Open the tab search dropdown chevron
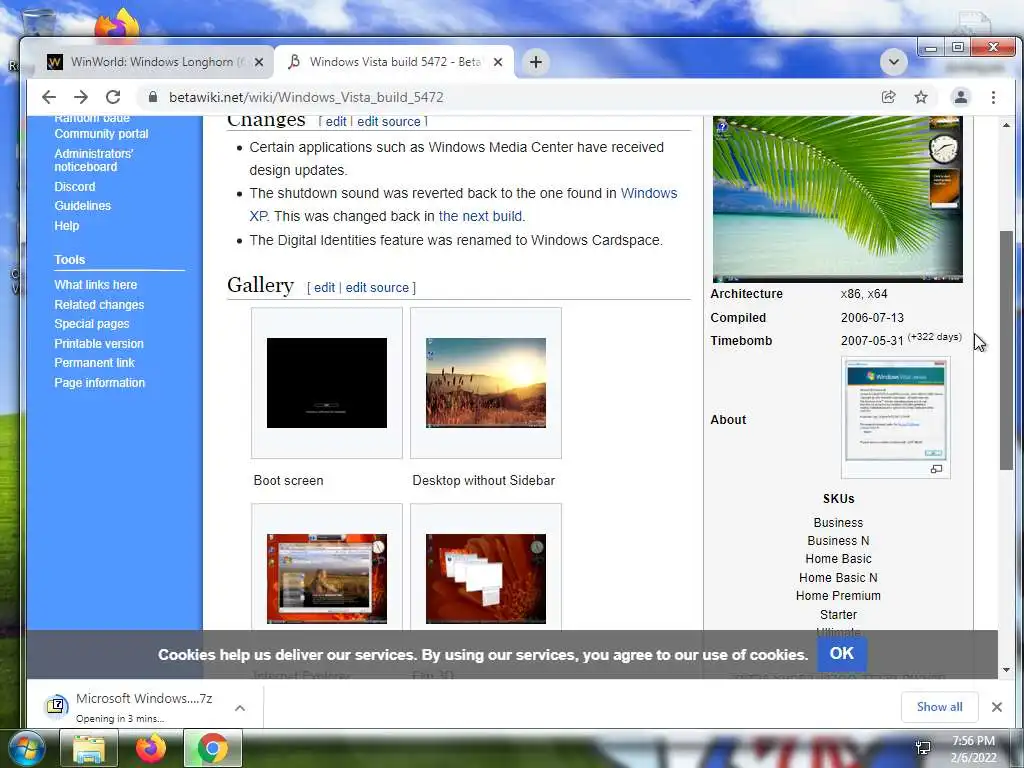Image resolution: width=1024 pixels, height=768 pixels. tap(893, 62)
